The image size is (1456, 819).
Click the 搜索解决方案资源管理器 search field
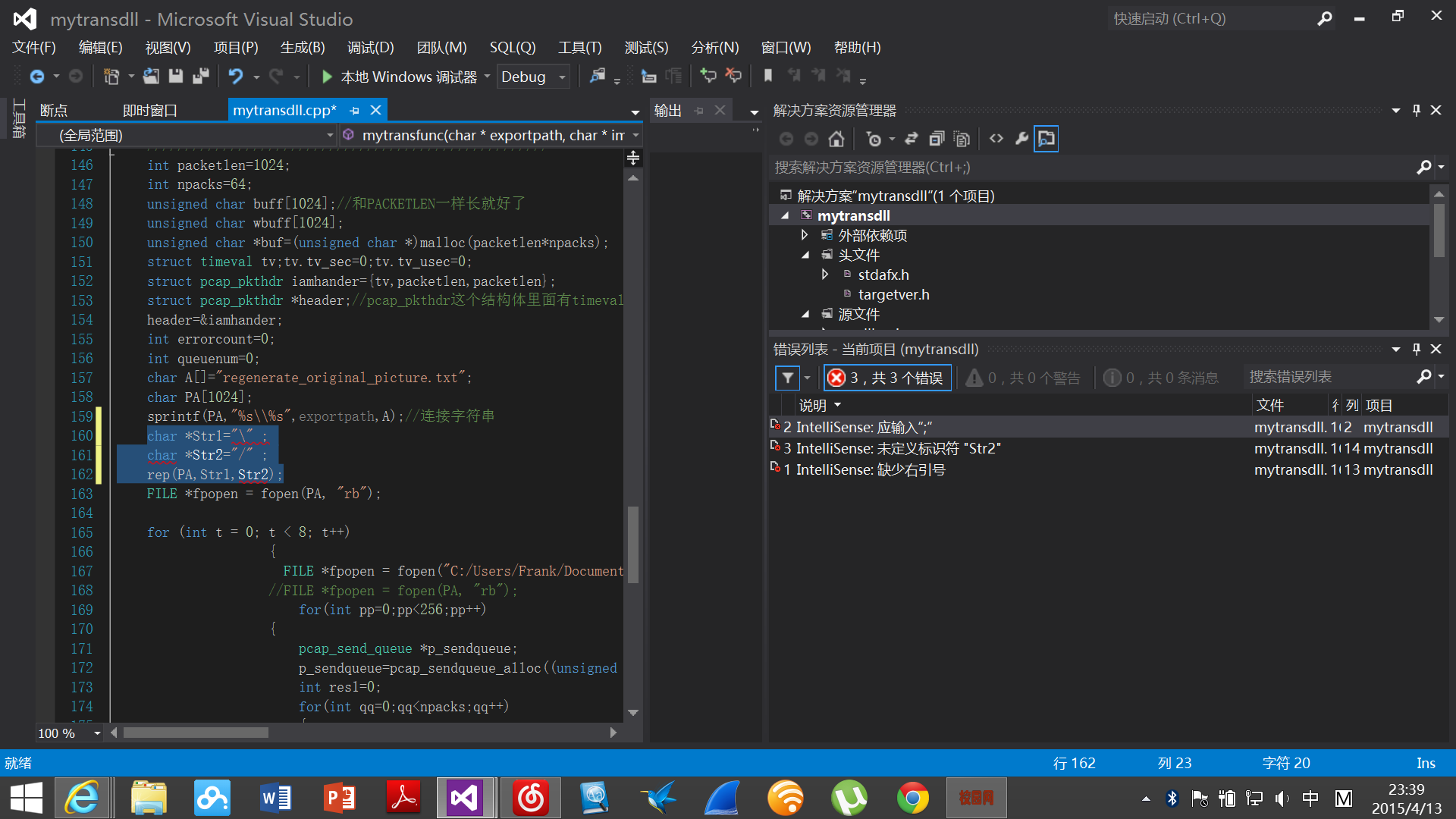coord(1092,167)
